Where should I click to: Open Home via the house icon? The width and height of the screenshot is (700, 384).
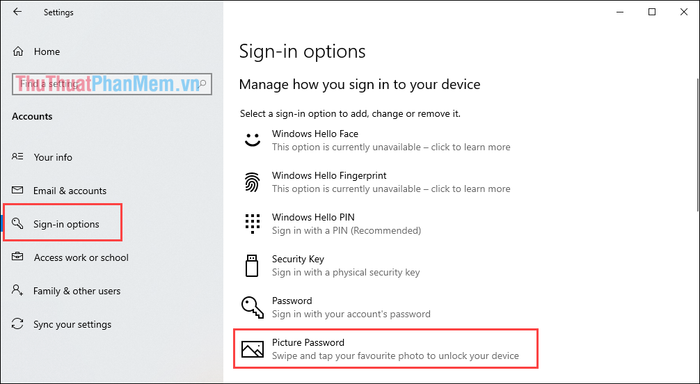(x=18, y=51)
